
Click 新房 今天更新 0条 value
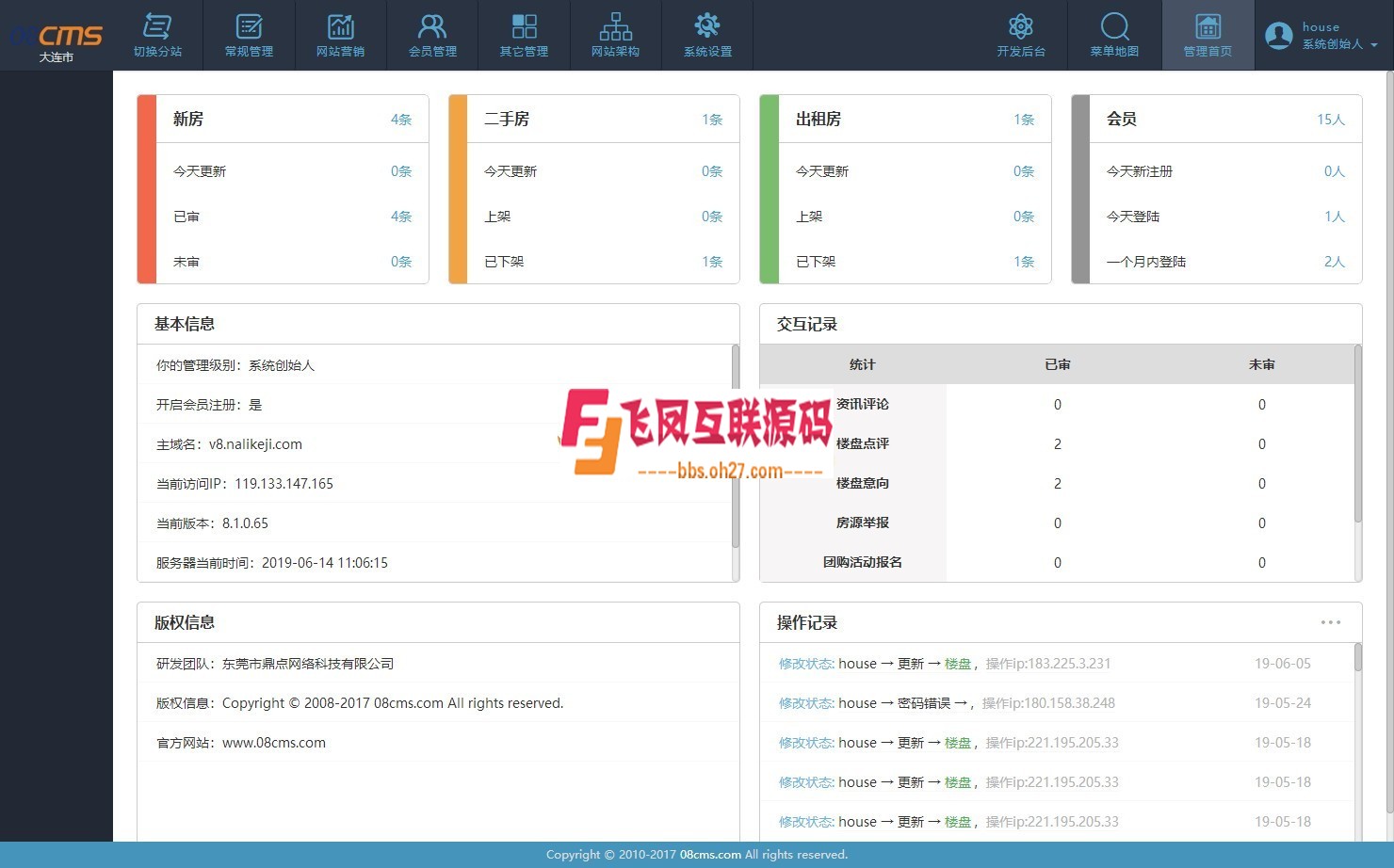click(401, 171)
